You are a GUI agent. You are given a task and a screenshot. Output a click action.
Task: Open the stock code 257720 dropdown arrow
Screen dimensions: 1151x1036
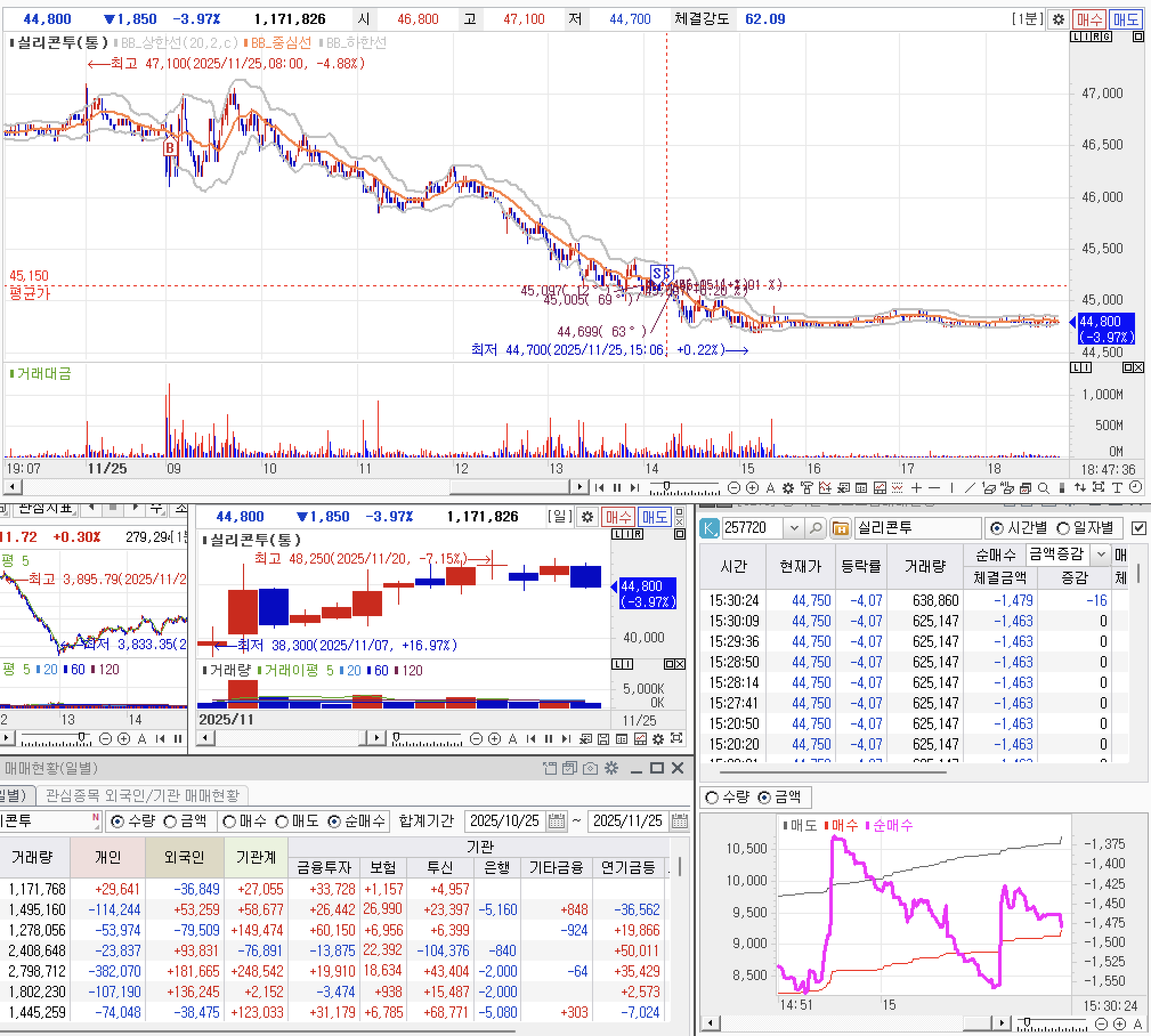(794, 529)
